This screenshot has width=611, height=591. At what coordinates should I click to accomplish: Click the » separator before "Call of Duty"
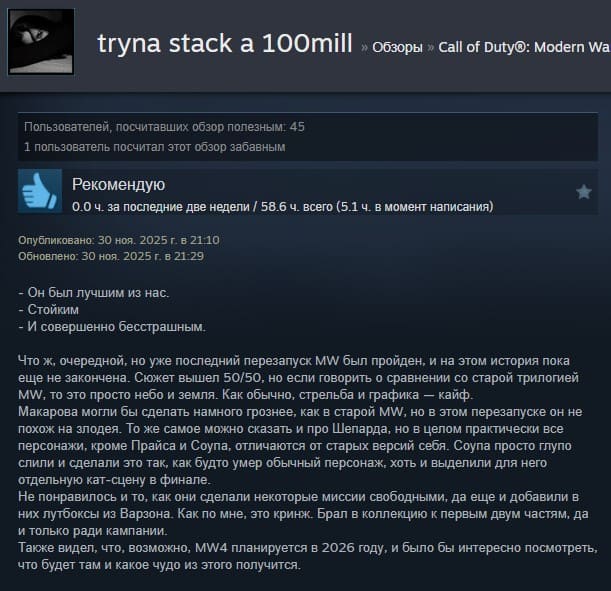431,48
